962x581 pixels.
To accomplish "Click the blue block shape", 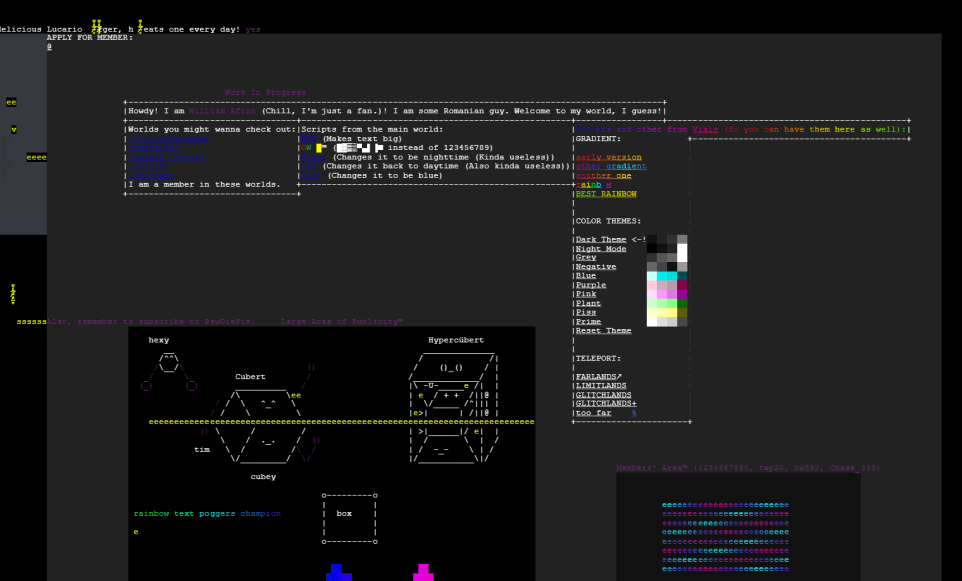I will tap(340, 572).
